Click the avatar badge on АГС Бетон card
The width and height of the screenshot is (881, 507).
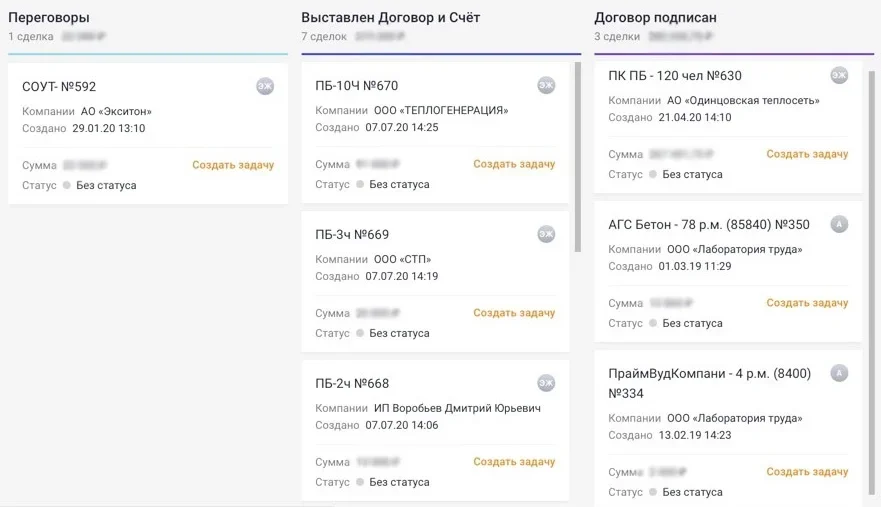(839, 224)
